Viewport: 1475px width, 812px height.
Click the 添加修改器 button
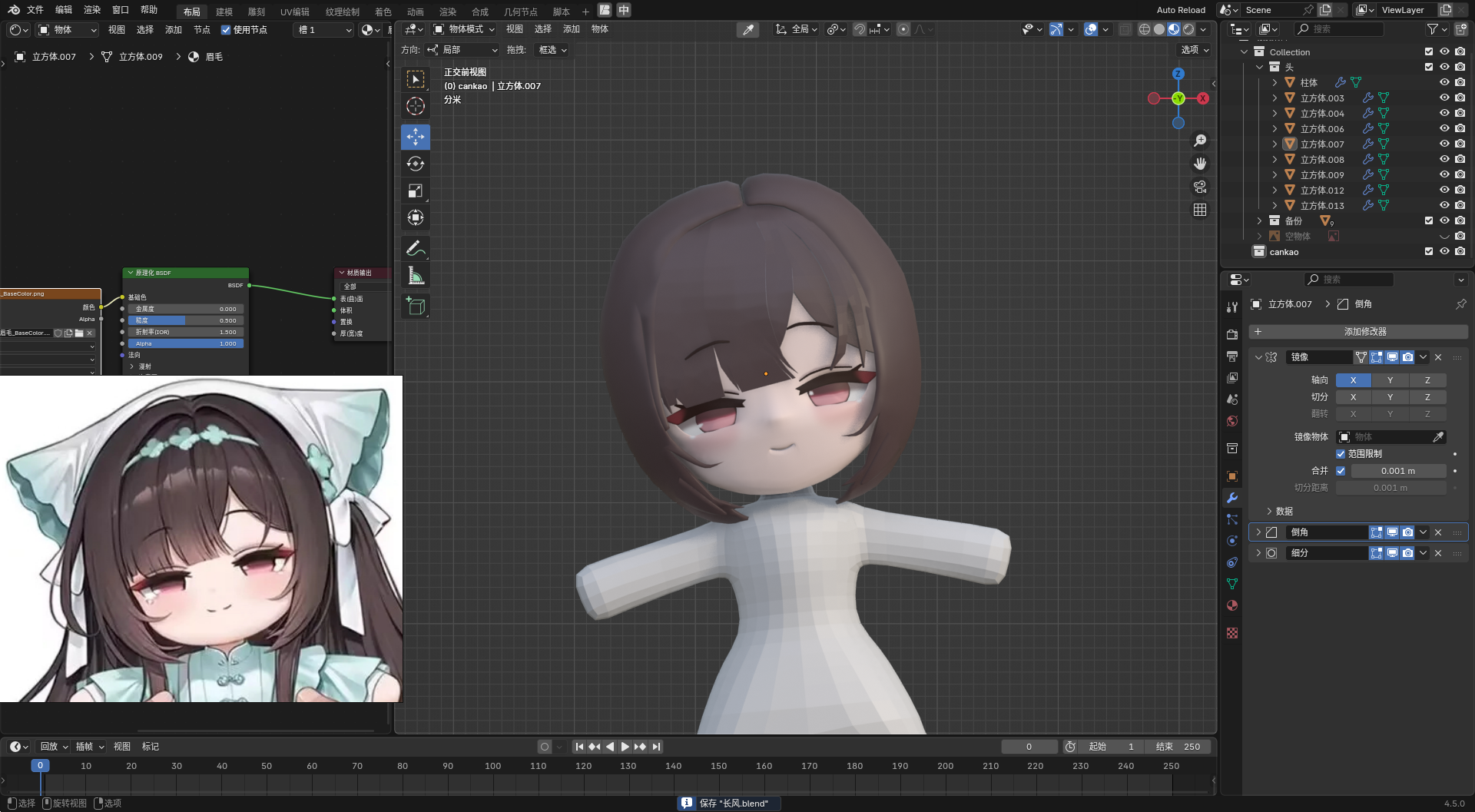(1358, 332)
